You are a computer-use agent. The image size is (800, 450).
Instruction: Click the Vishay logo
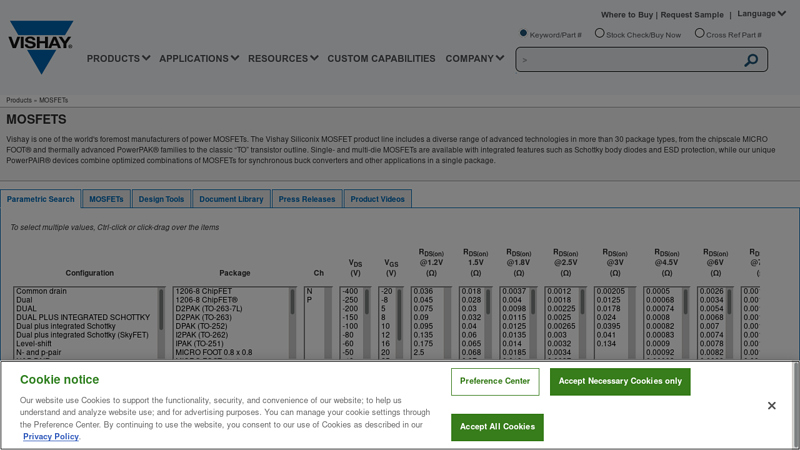tap(41, 47)
